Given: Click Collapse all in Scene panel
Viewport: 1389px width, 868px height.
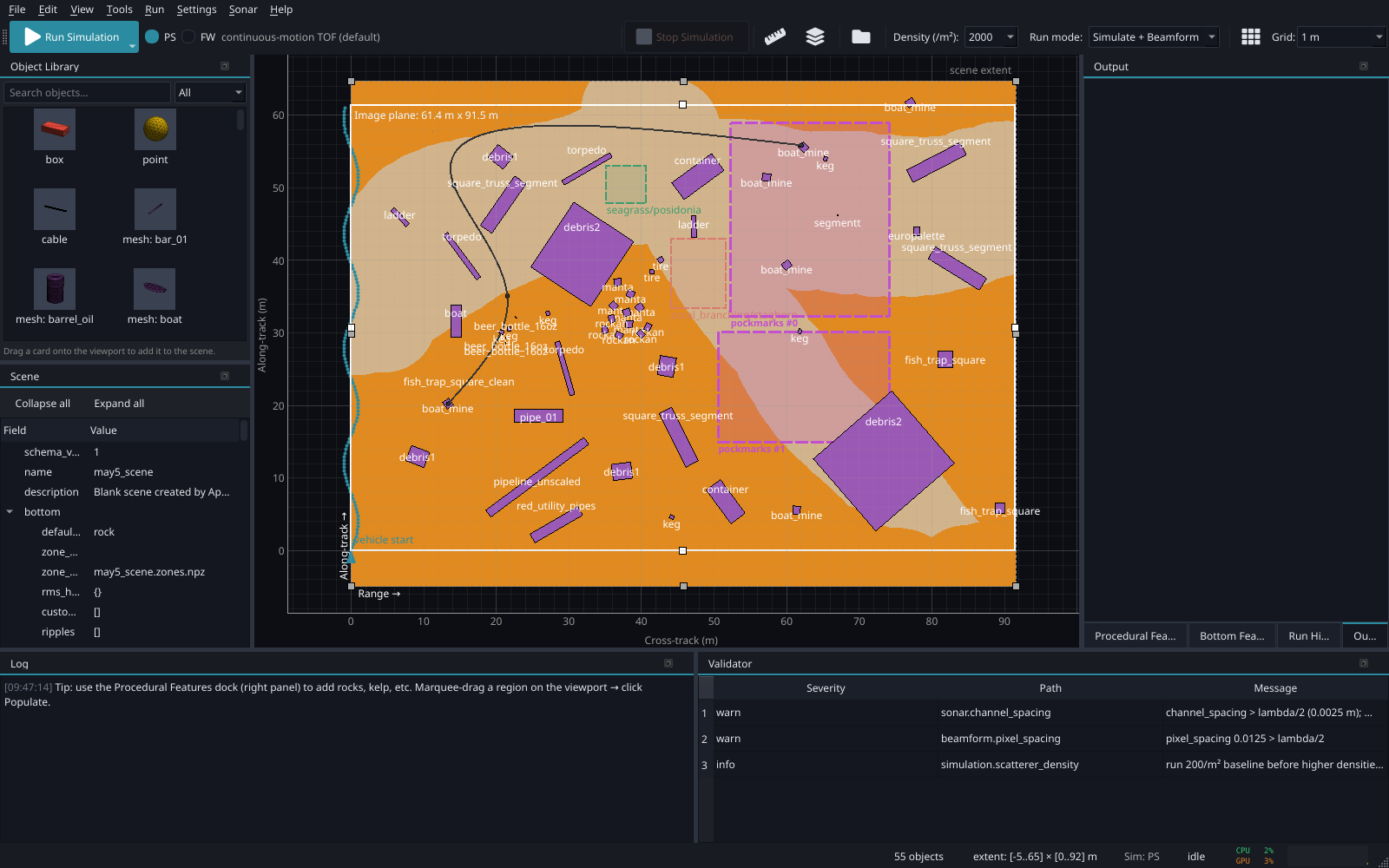Looking at the screenshot, I should [43, 404].
